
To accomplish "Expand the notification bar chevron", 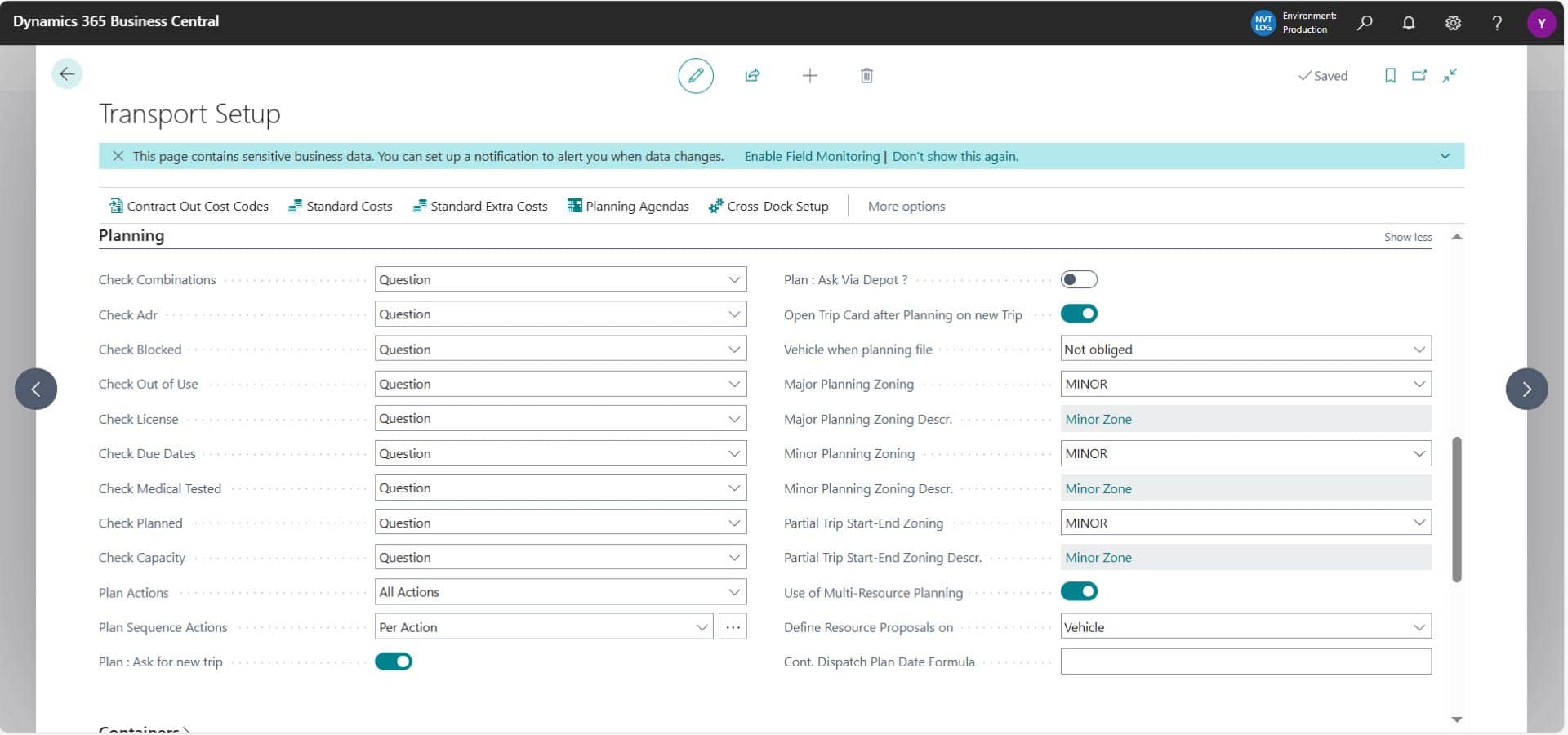I will point(1445,156).
